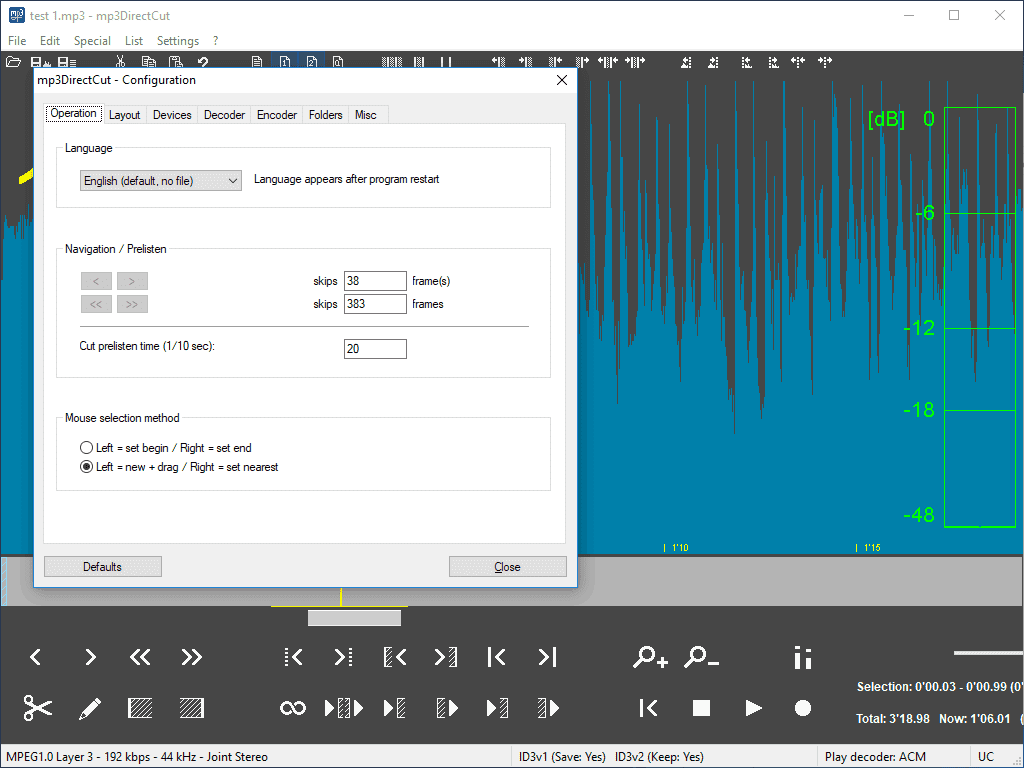The image size is (1024, 768).
Task: Click the 1'10 timeline marker
Action: click(677, 548)
